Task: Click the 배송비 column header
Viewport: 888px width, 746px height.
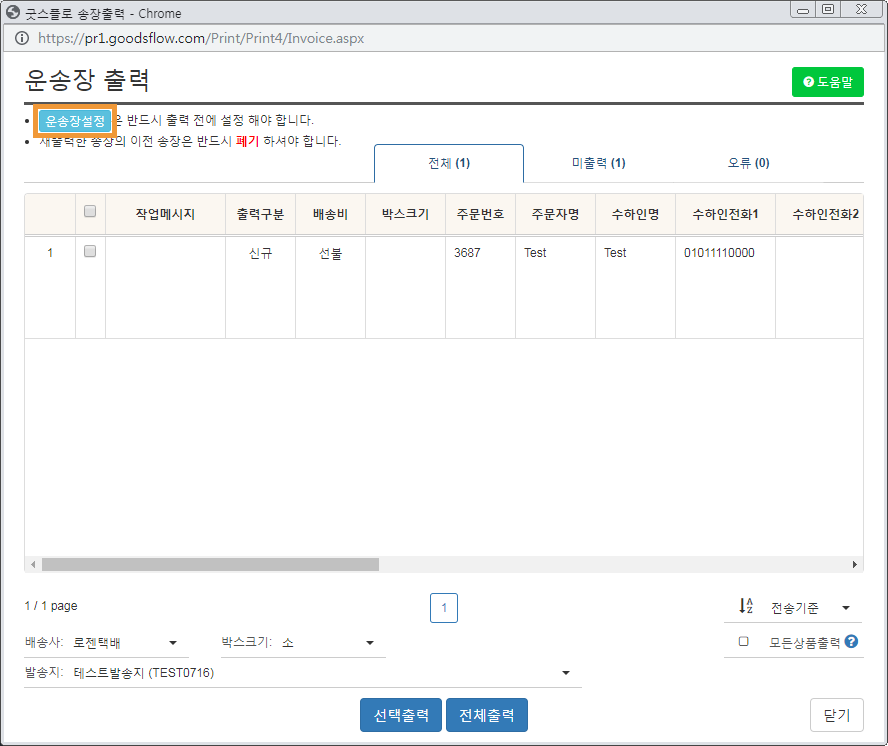Action: [330, 214]
